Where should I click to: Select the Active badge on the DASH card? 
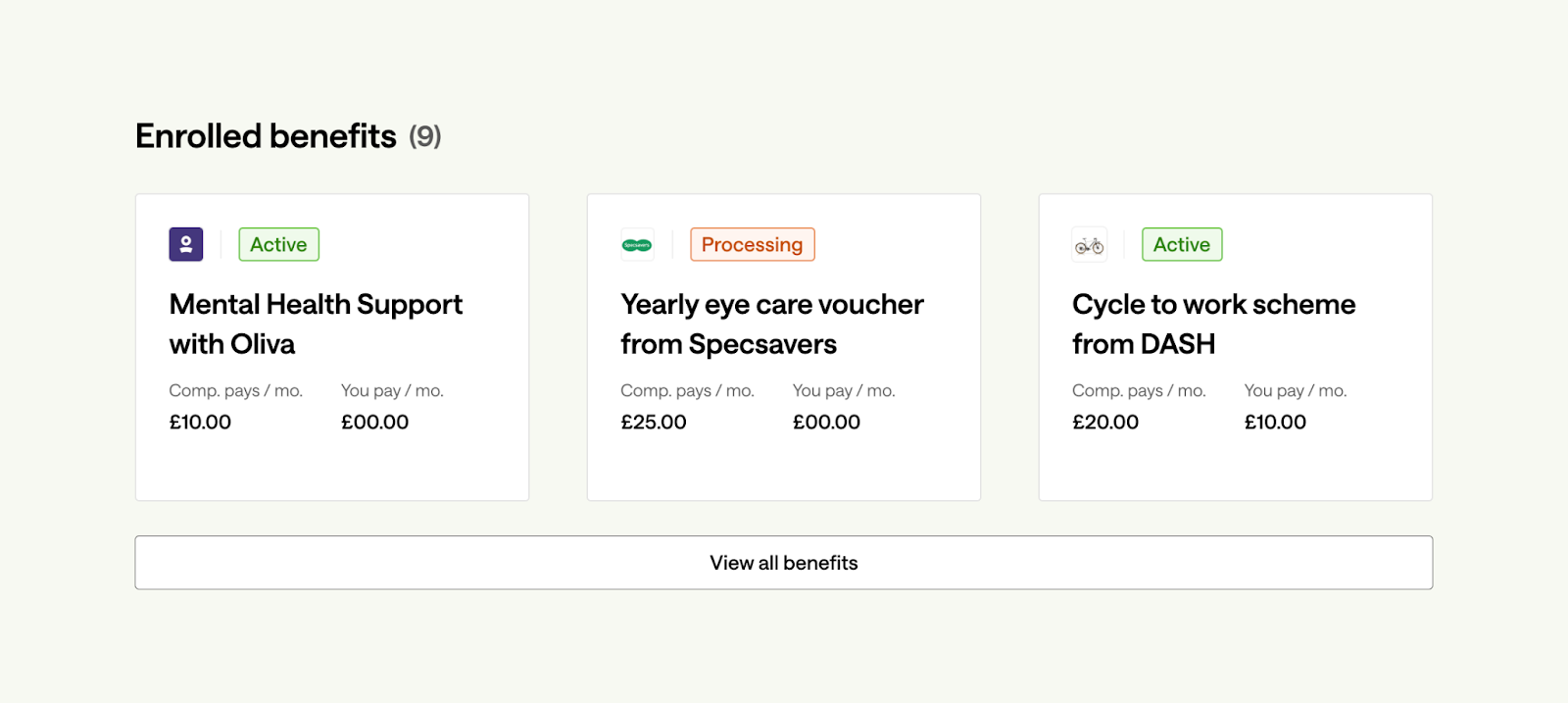[1181, 244]
